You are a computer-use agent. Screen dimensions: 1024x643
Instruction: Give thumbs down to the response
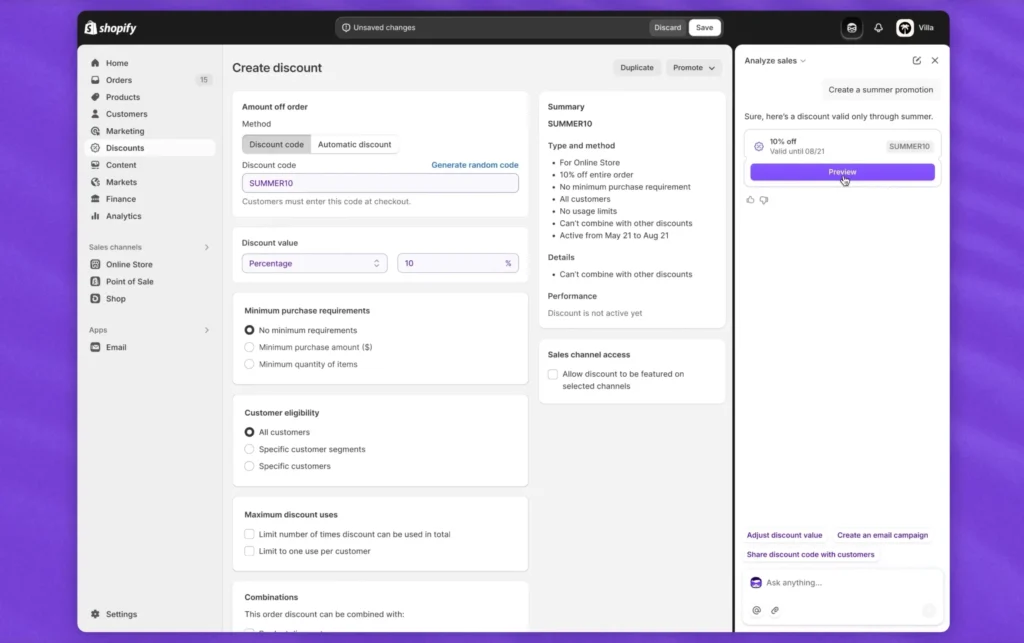click(x=764, y=200)
